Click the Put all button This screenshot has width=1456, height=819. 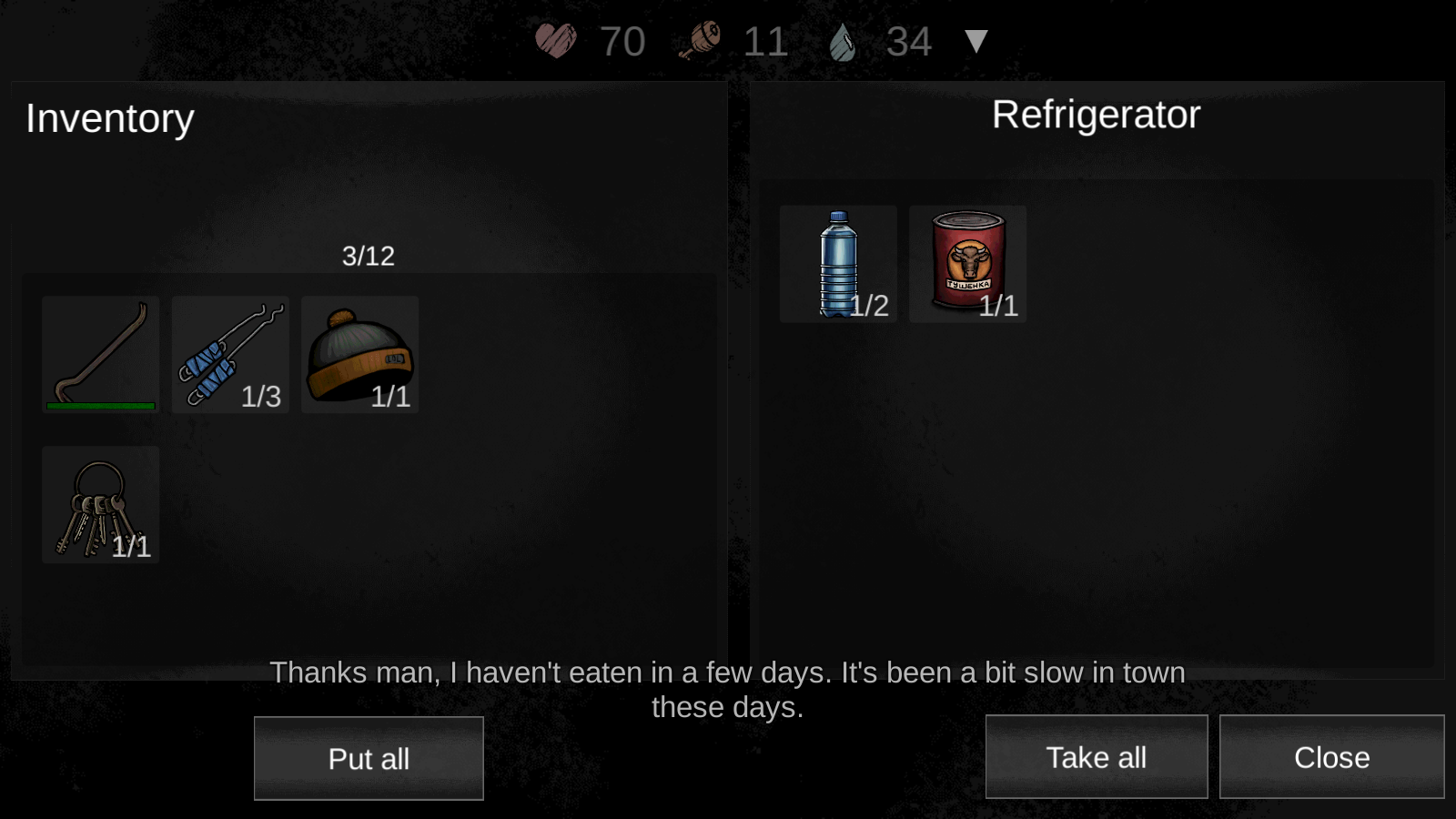click(369, 758)
